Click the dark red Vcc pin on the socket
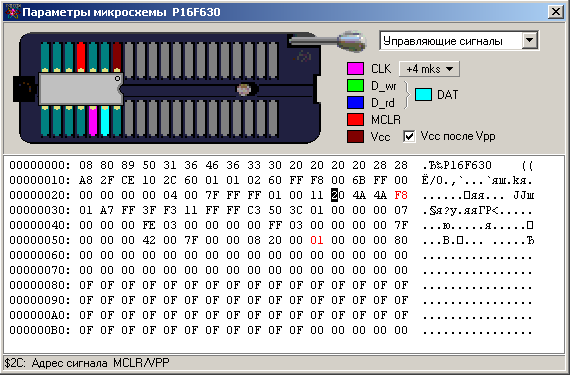 (x=117, y=57)
